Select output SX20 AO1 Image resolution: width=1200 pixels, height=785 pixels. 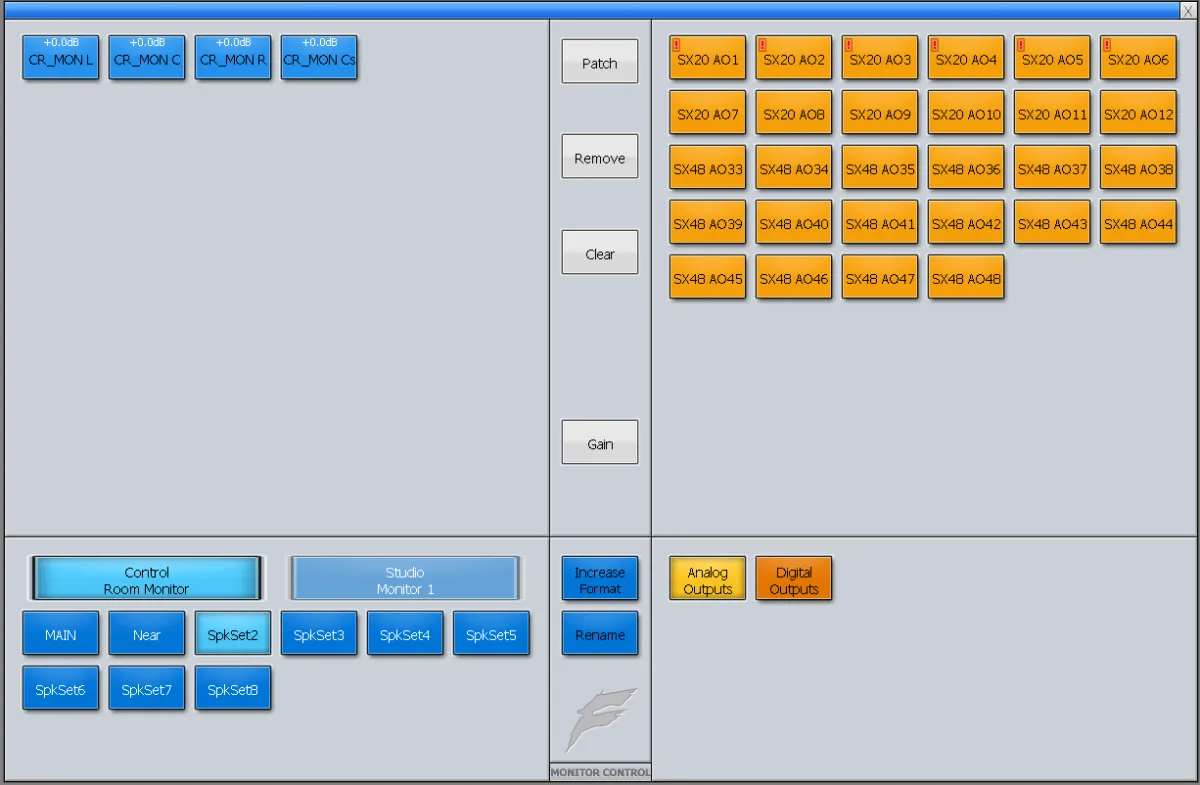708,58
